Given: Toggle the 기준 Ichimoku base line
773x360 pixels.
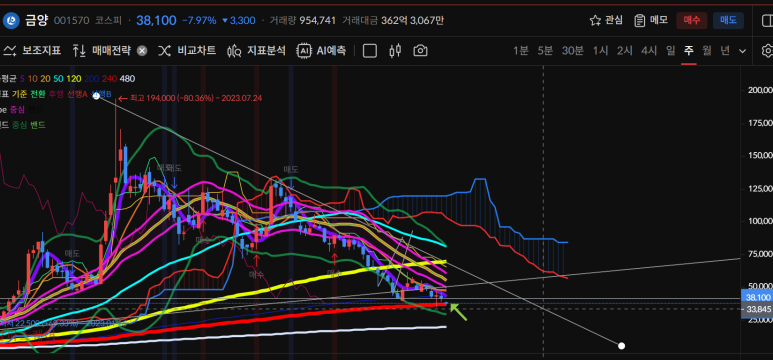Looking at the screenshot, I should (19, 94).
